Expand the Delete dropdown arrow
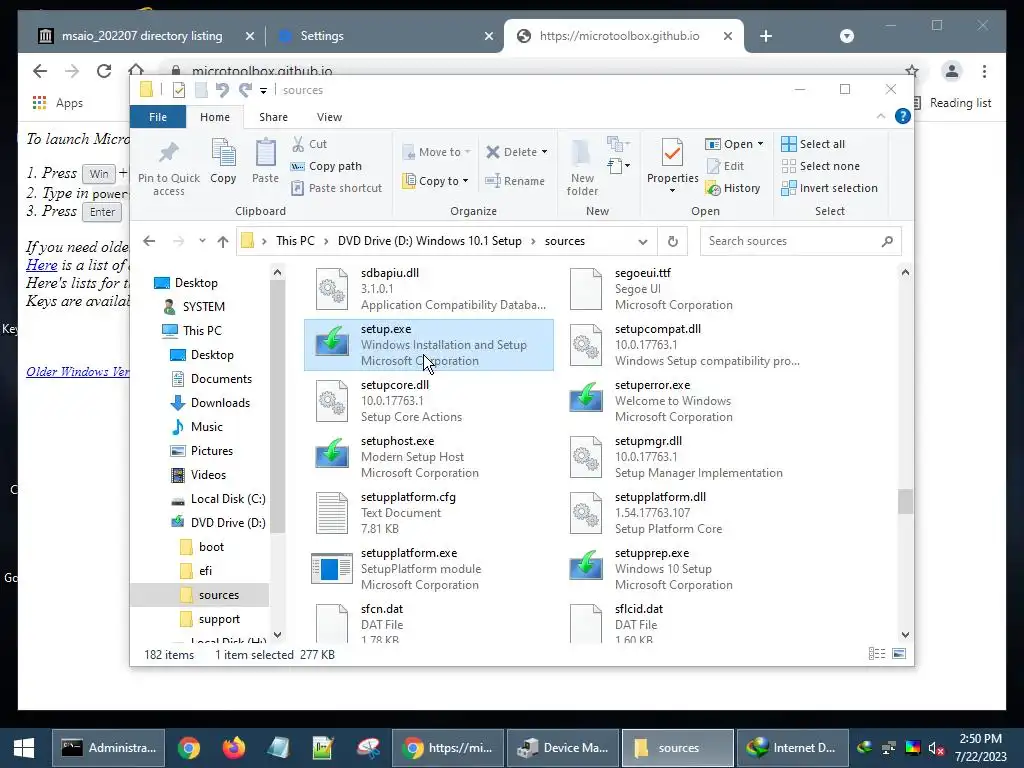 point(544,152)
